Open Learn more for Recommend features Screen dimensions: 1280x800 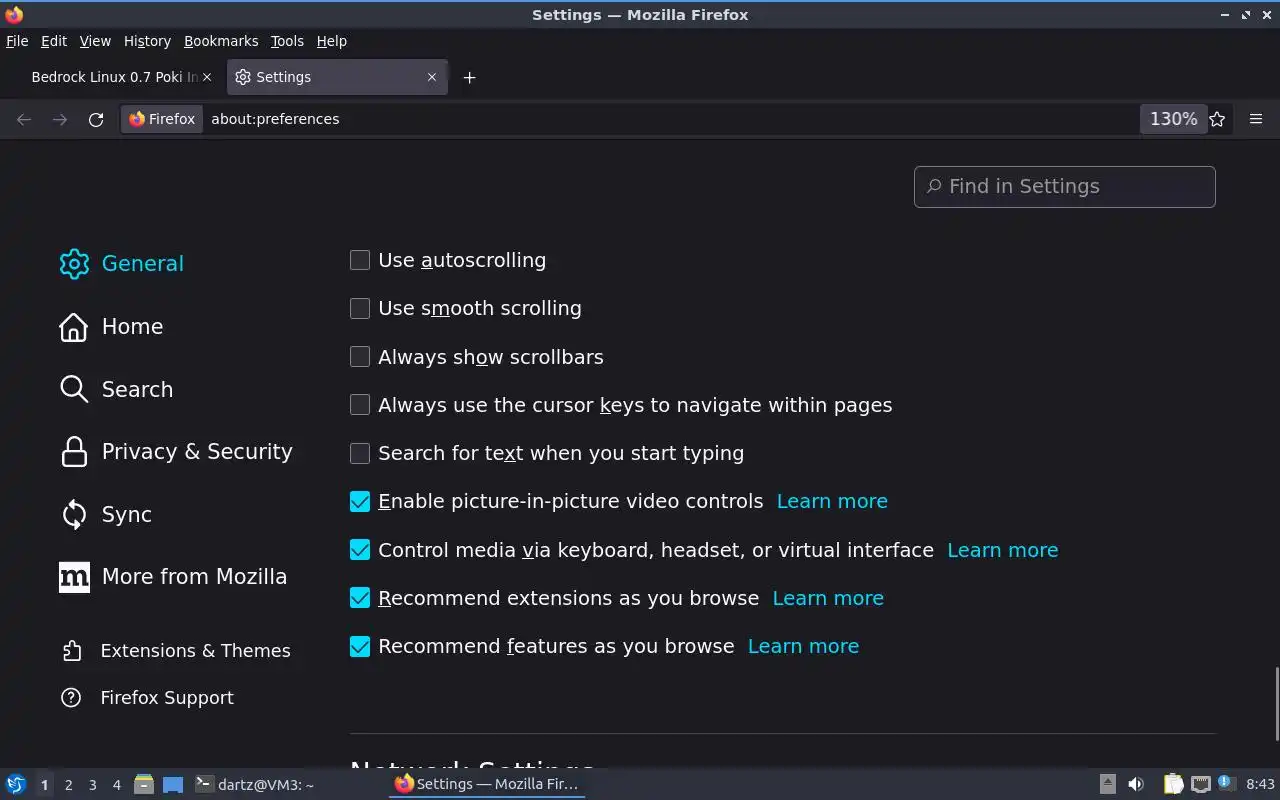(803, 646)
